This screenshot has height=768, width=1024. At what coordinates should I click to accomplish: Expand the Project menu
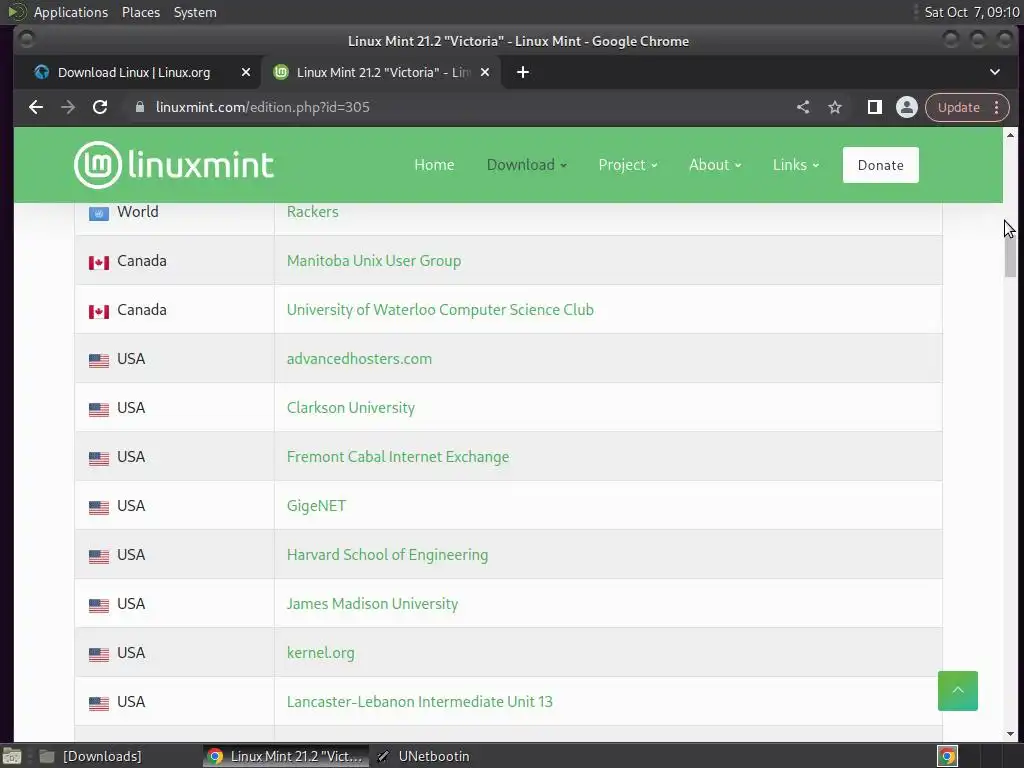628,165
